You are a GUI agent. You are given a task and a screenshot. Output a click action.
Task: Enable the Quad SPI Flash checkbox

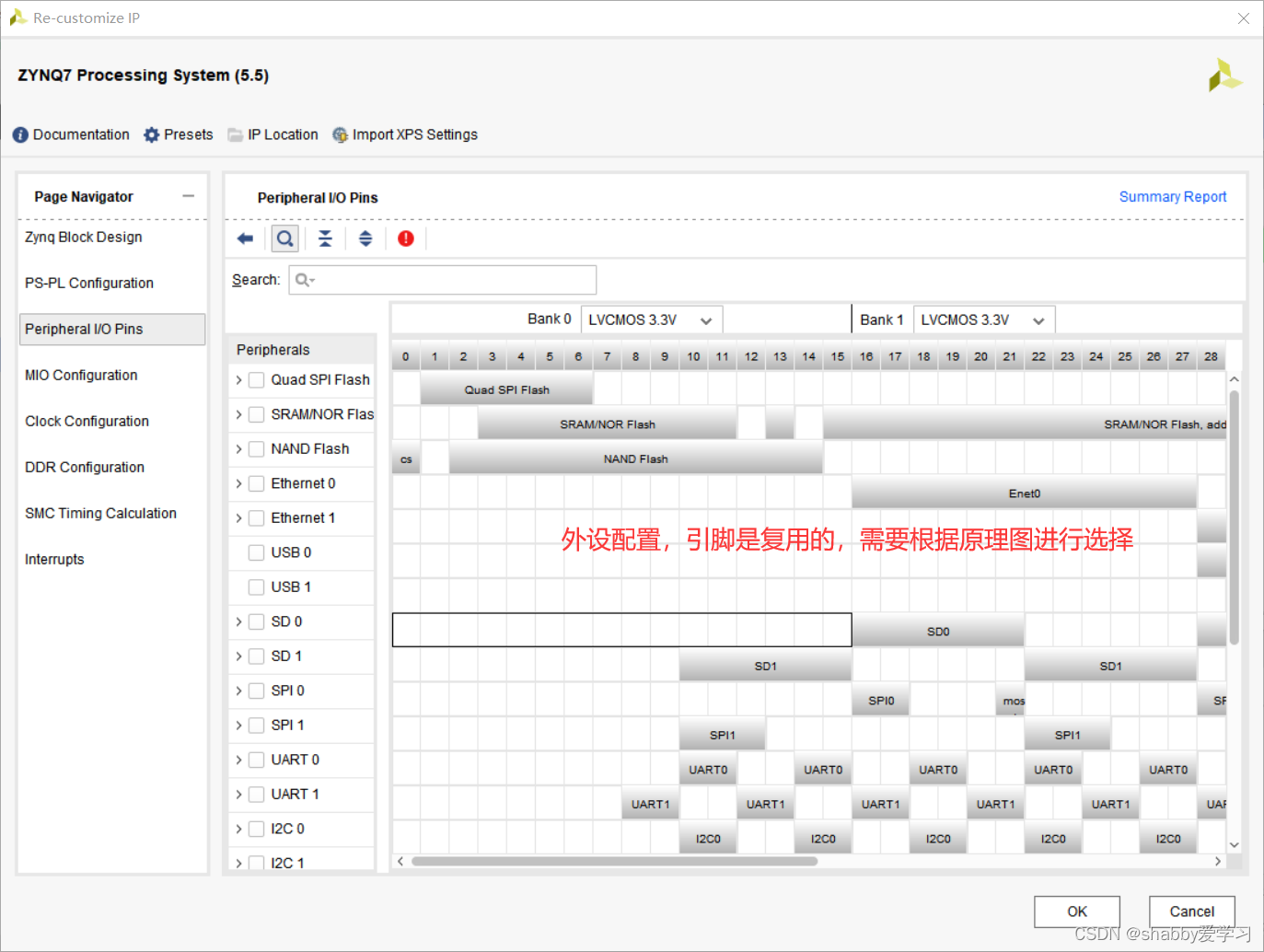257,380
